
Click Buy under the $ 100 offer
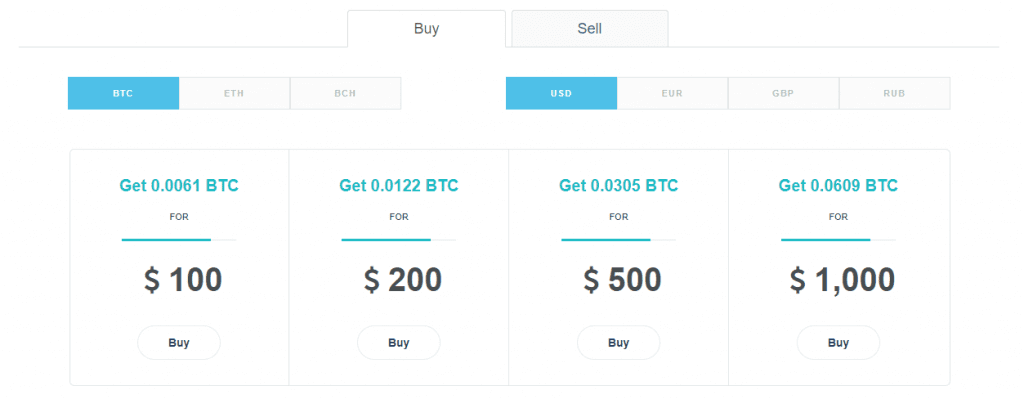(179, 343)
